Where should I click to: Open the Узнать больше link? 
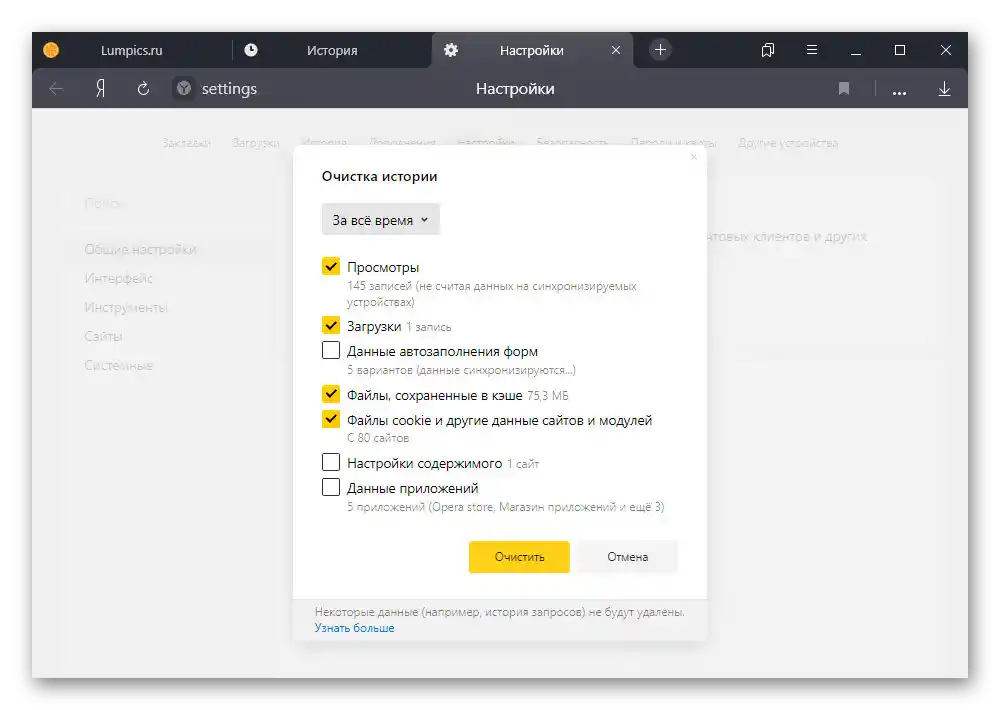[x=355, y=628]
